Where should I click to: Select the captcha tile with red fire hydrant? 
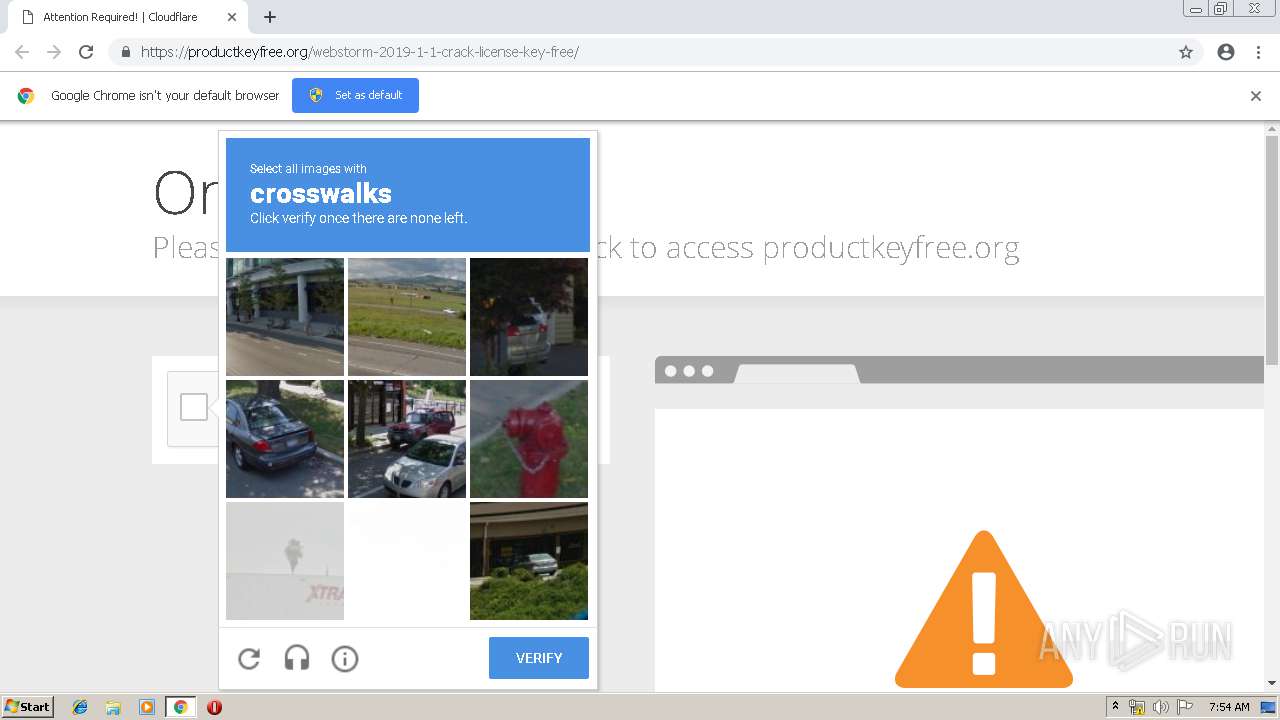click(x=529, y=439)
